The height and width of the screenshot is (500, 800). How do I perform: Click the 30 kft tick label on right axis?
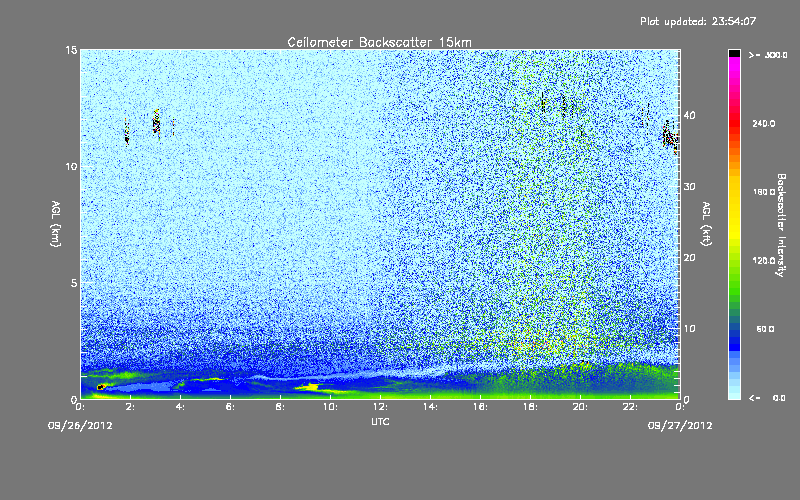(x=689, y=187)
